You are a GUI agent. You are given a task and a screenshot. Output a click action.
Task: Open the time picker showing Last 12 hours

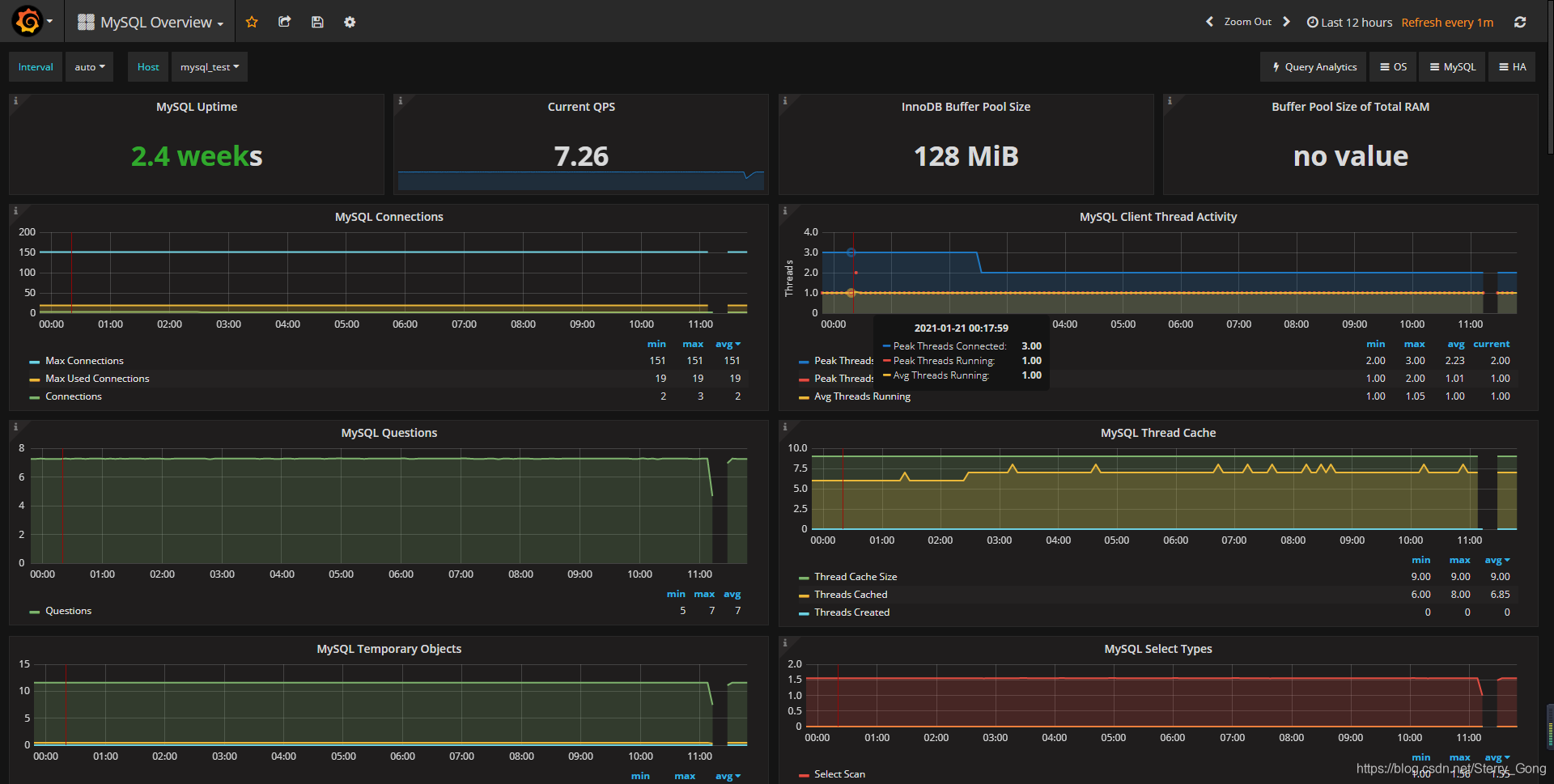pyautogui.click(x=1349, y=22)
